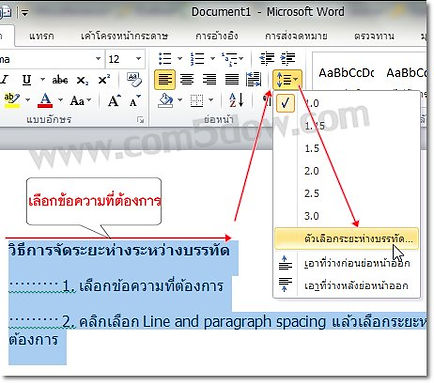Screen dimensions: 434x383
Task: Select line spacing 2.5
Action: pos(347,193)
